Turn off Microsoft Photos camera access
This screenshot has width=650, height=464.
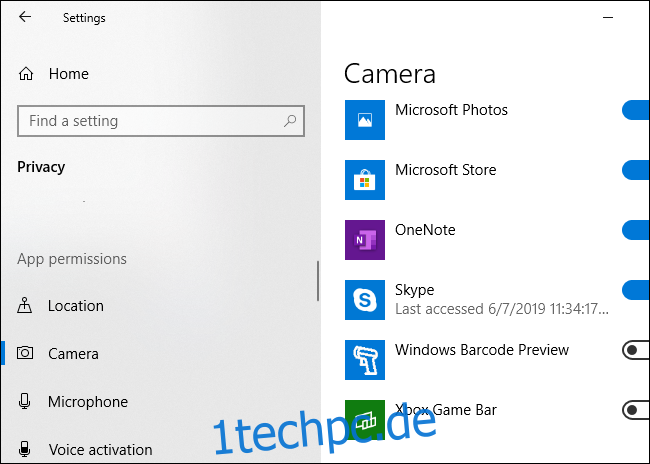pos(635,110)
